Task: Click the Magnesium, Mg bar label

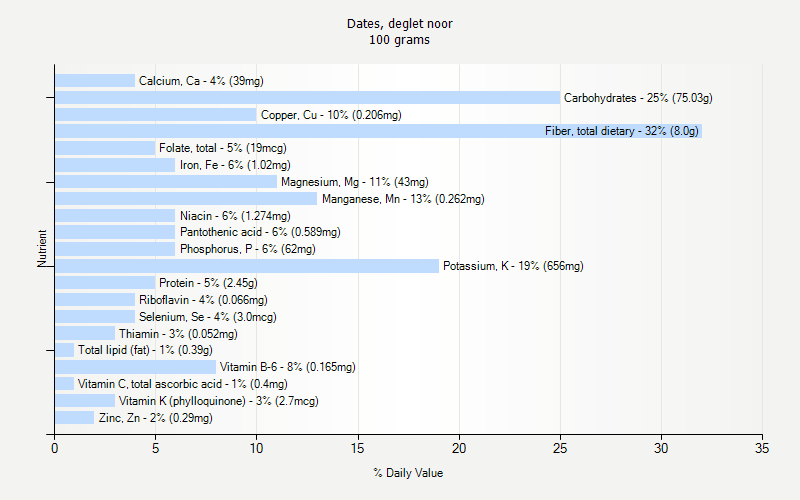Action: point(355,182)
